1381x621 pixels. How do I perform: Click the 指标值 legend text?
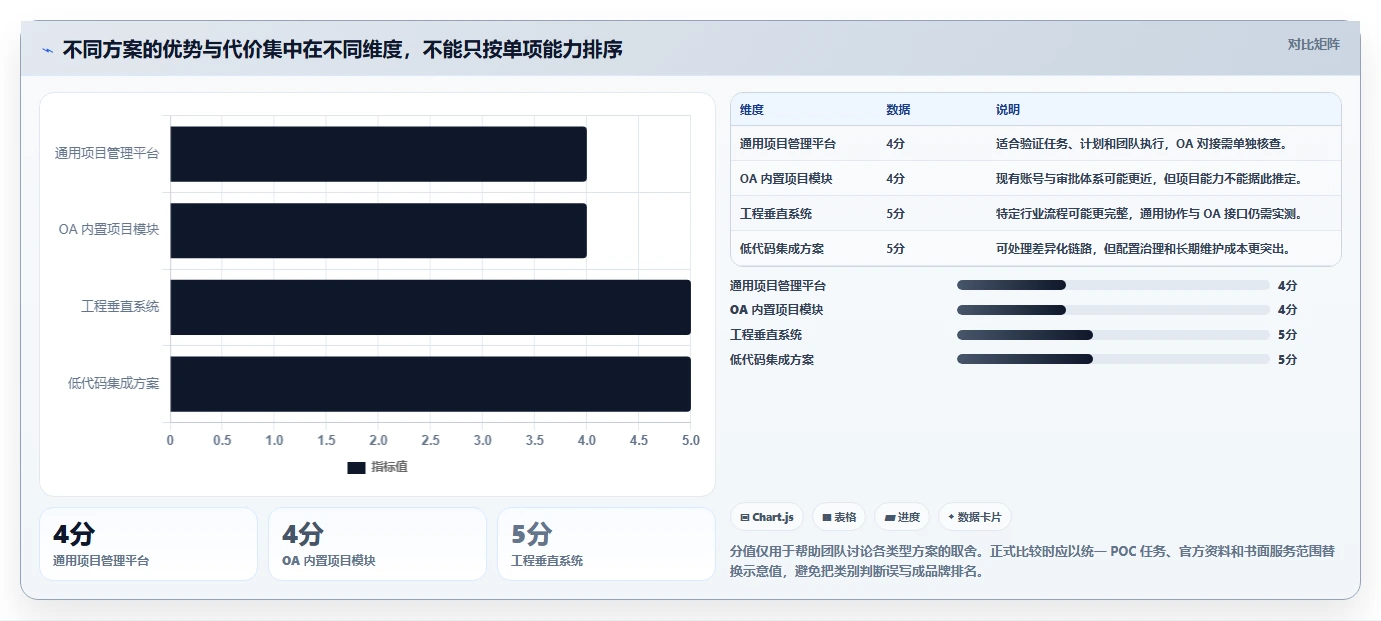pyautogui.click(x=389, y=467)
